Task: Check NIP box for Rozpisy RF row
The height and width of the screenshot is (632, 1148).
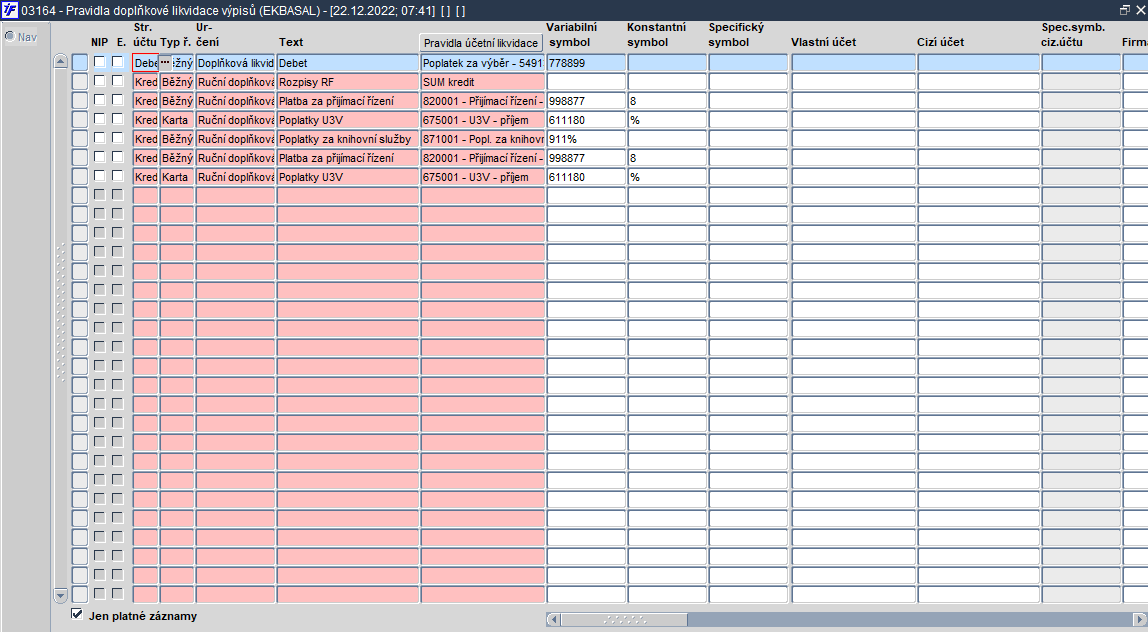Action: click(100, 81)
